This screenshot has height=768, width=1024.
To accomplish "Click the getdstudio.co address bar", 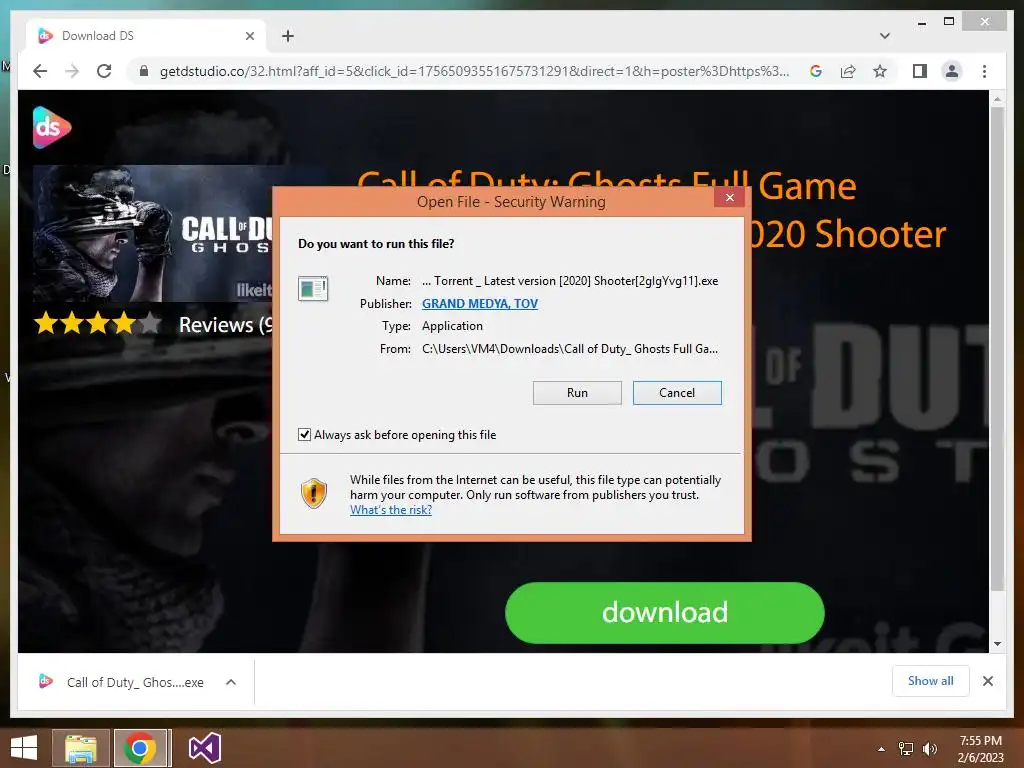I will tap(474, 71).
